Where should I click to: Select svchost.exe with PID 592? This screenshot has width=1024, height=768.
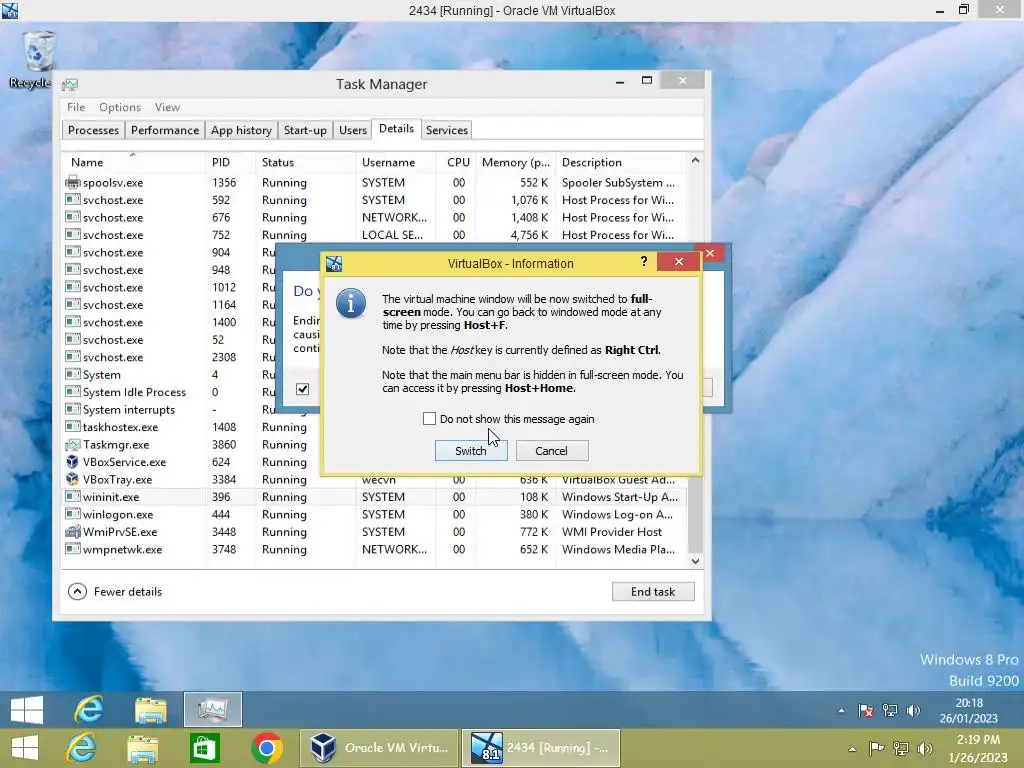[374, 200]
